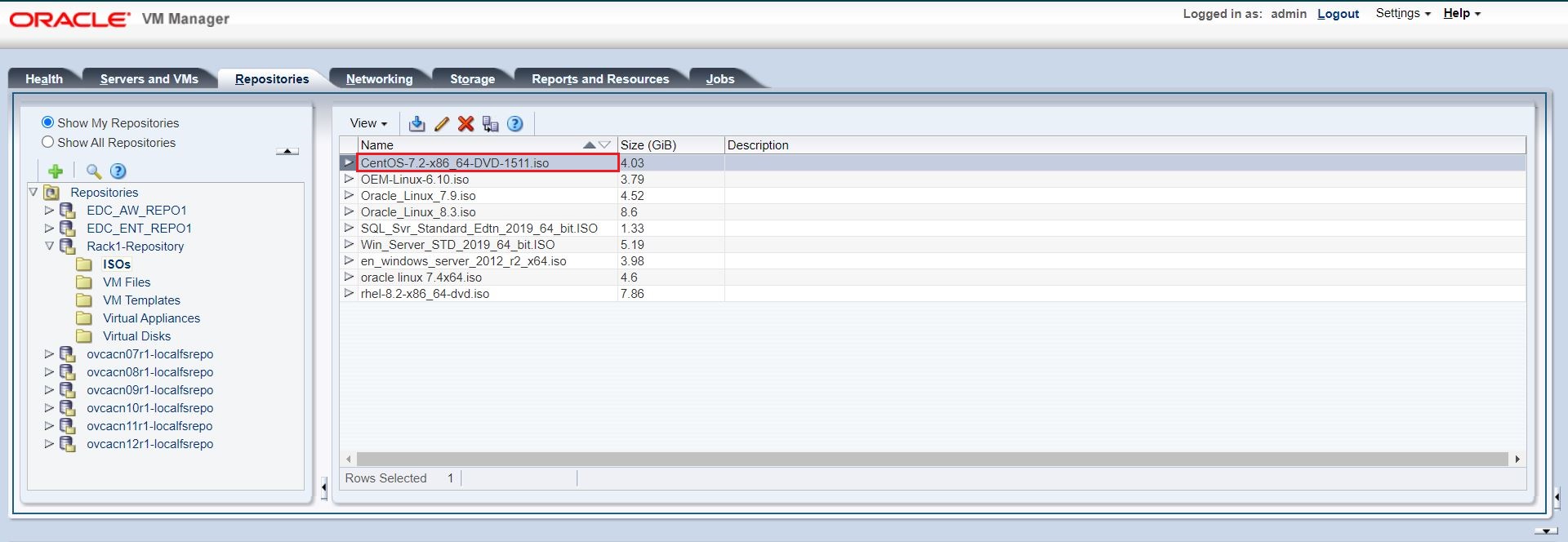Image resolution: width=1568 pixels, height=542 pixels.
Task: Click the navigation pane help question-mark icon
Action: 118,171
